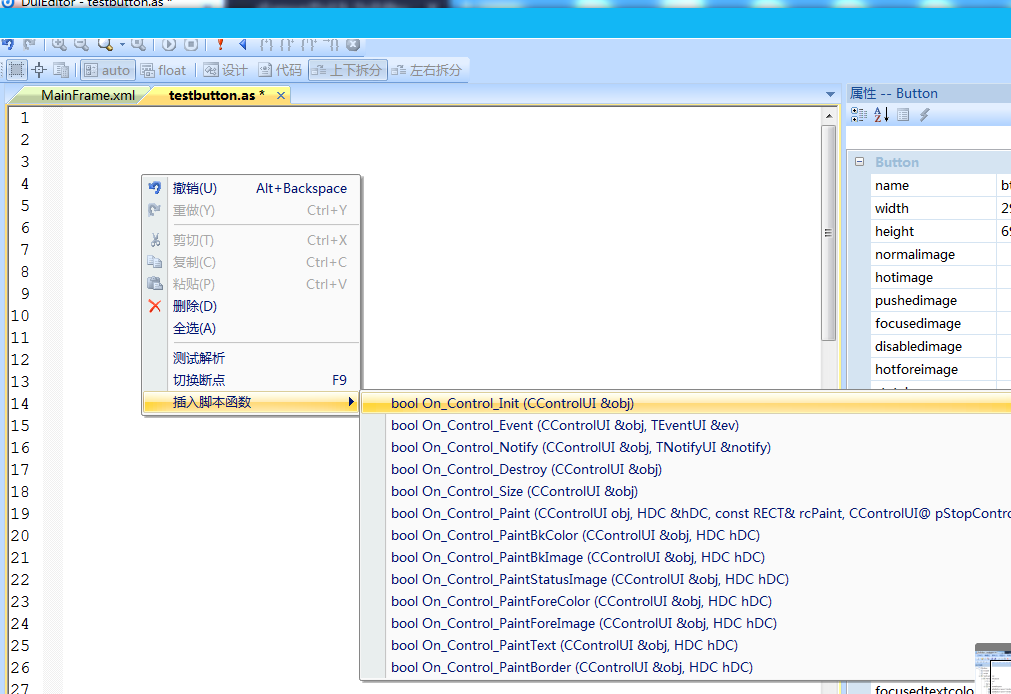Toggle the 上下拆分 split view mode

click(351, 70)
